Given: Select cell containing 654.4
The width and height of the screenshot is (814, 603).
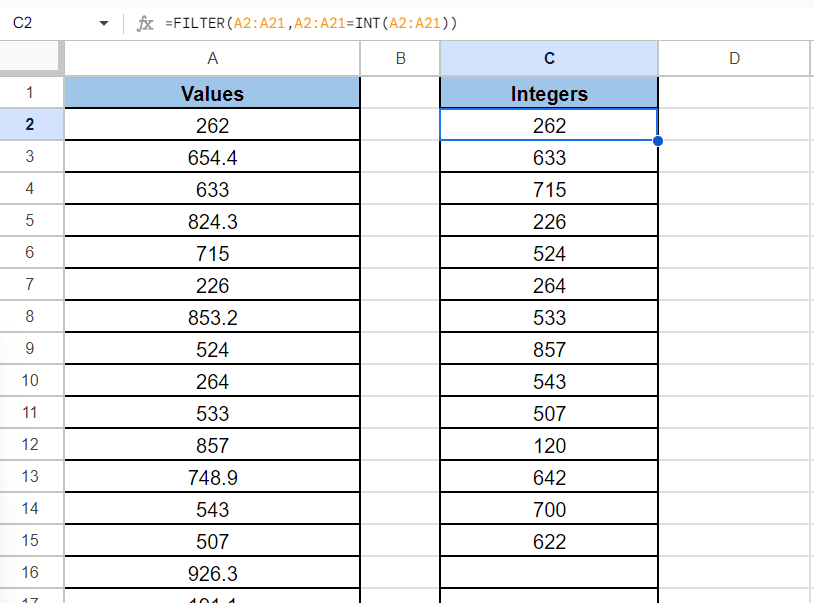Looking at the screenshot, I should (x=212, y=157).
